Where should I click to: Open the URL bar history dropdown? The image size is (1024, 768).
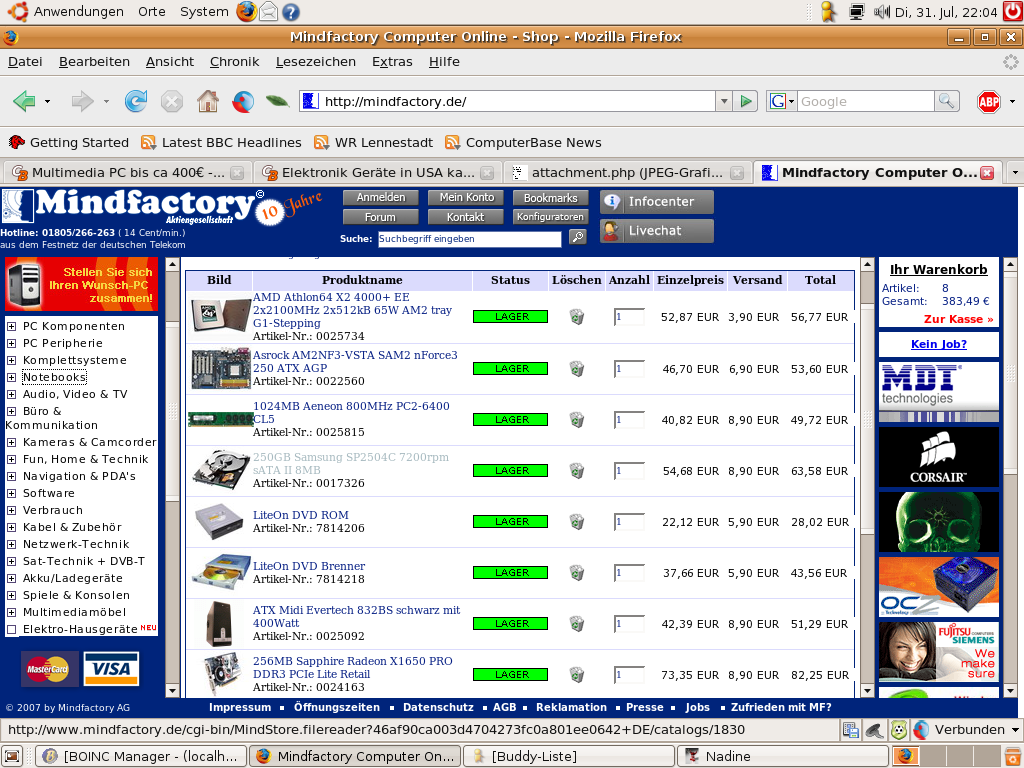click(724, 101)
